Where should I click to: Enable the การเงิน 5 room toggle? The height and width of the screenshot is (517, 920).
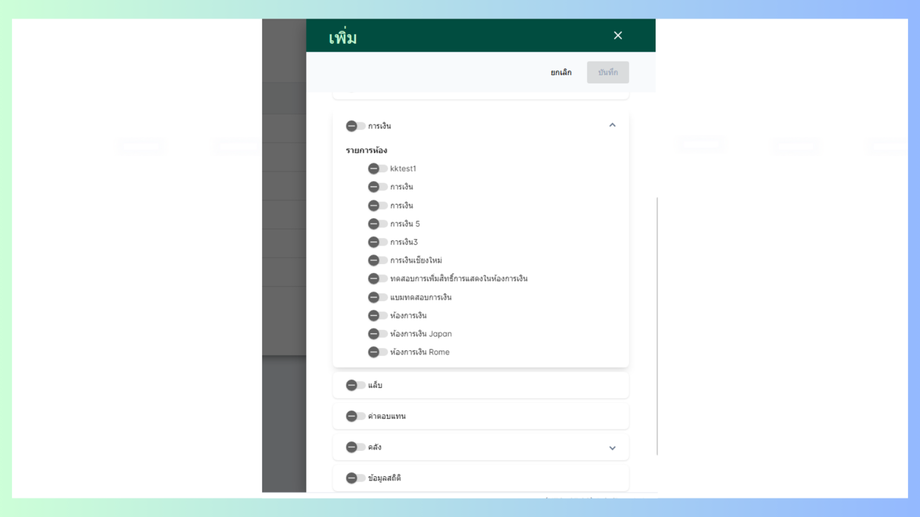377,224
